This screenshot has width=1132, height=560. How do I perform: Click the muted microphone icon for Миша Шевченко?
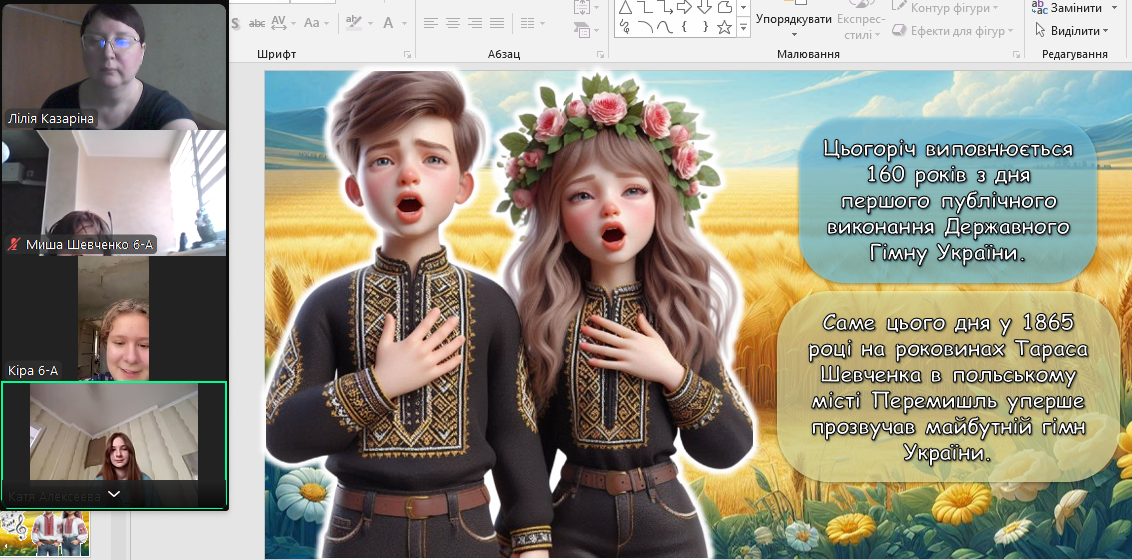tap(13, 245)
